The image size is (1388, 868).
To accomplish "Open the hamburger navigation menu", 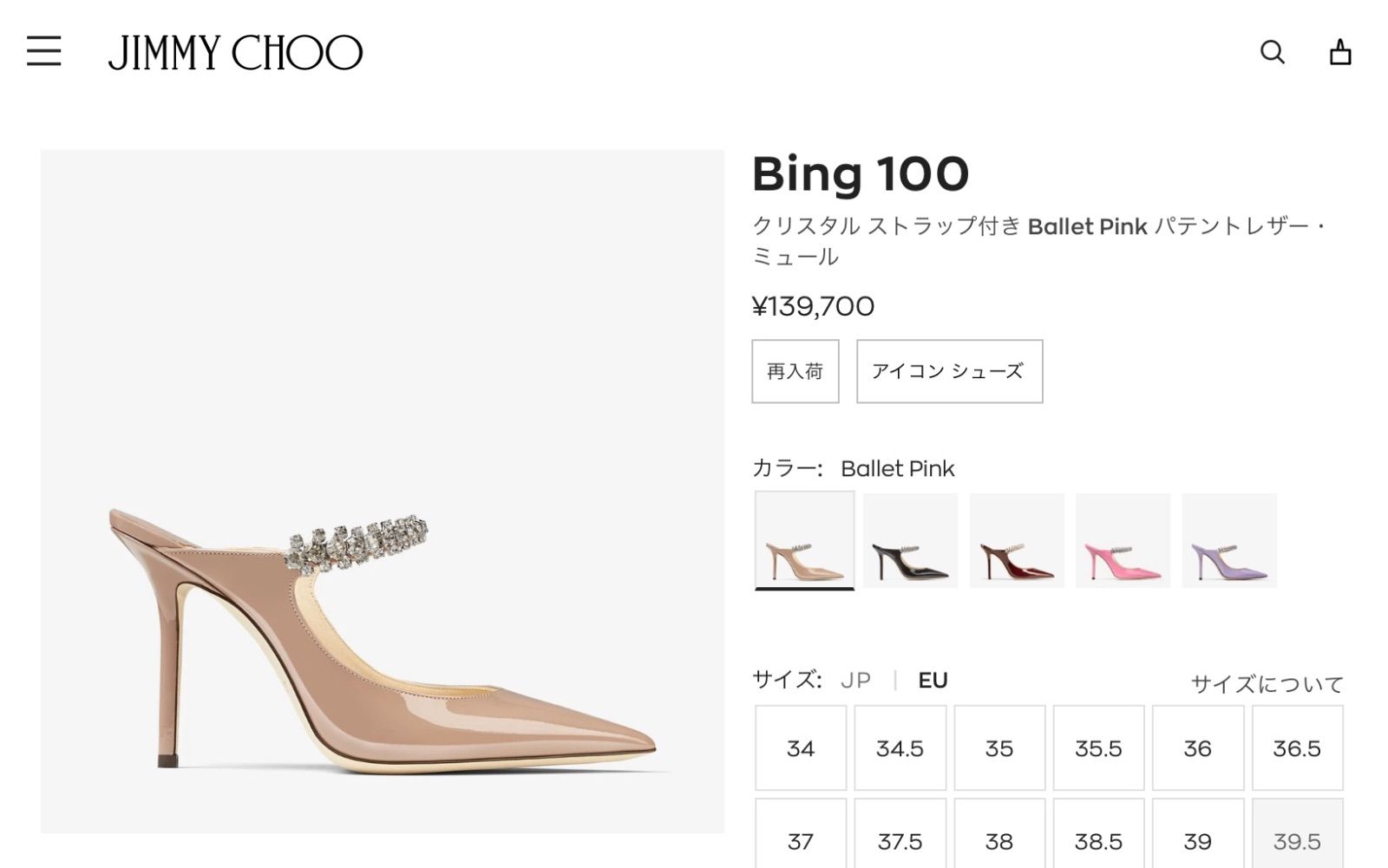I will point(43,51).
